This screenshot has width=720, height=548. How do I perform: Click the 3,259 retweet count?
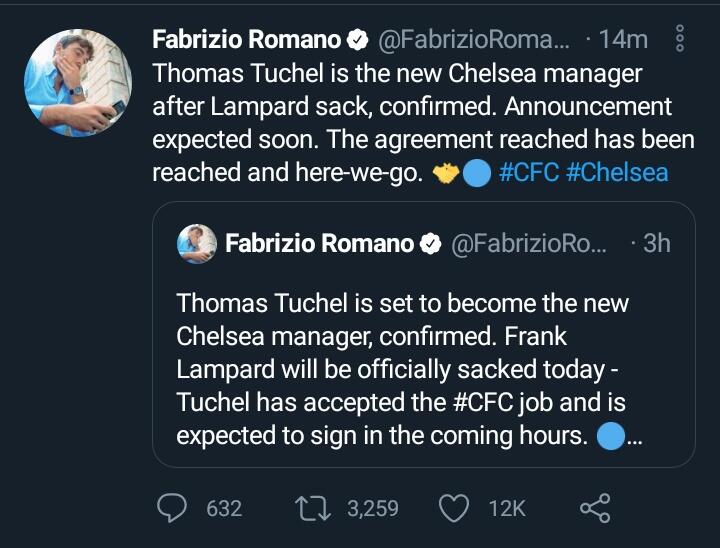click(372, 508)
